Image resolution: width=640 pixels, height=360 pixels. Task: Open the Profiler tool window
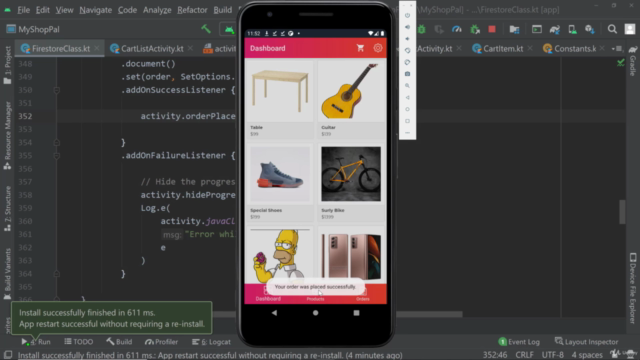pos(162,342)
